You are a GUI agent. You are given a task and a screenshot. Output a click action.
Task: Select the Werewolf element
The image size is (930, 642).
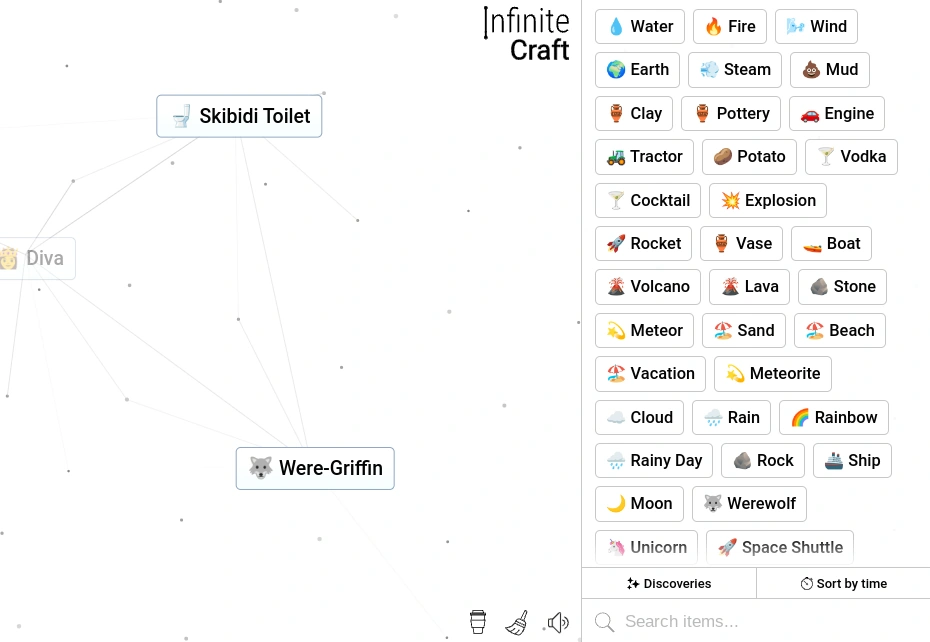pyautogui.click(x=748, y=503)
